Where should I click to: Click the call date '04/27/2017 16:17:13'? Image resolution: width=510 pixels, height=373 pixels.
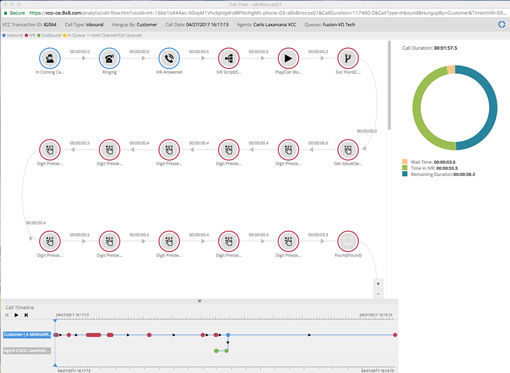[207, 25]
